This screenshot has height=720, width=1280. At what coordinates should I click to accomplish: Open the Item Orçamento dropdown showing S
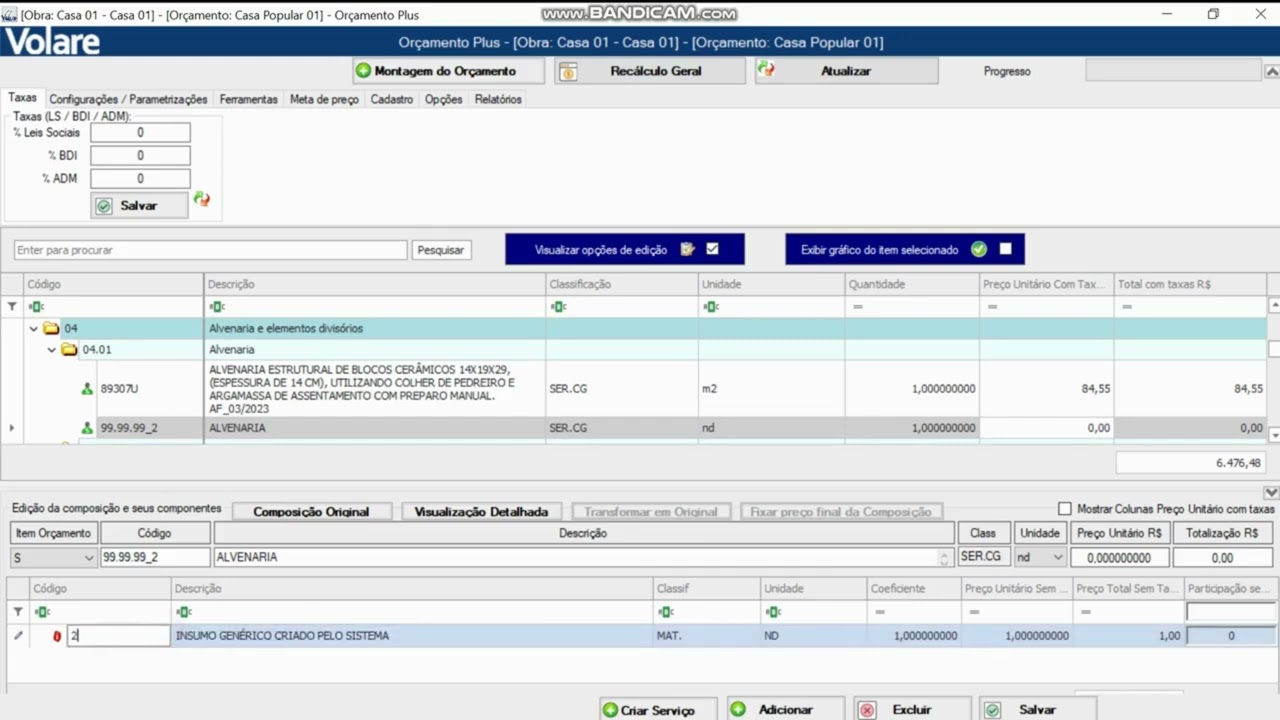[89, 558]
